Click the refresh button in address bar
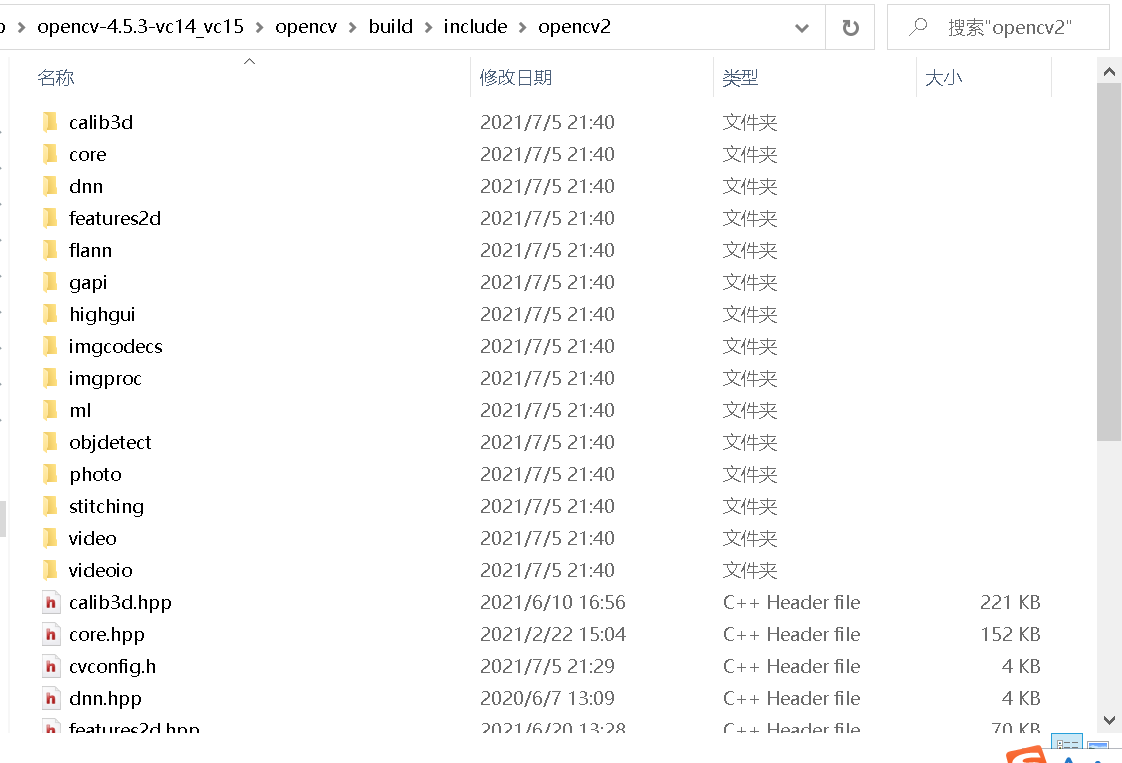 pos(850,27)
